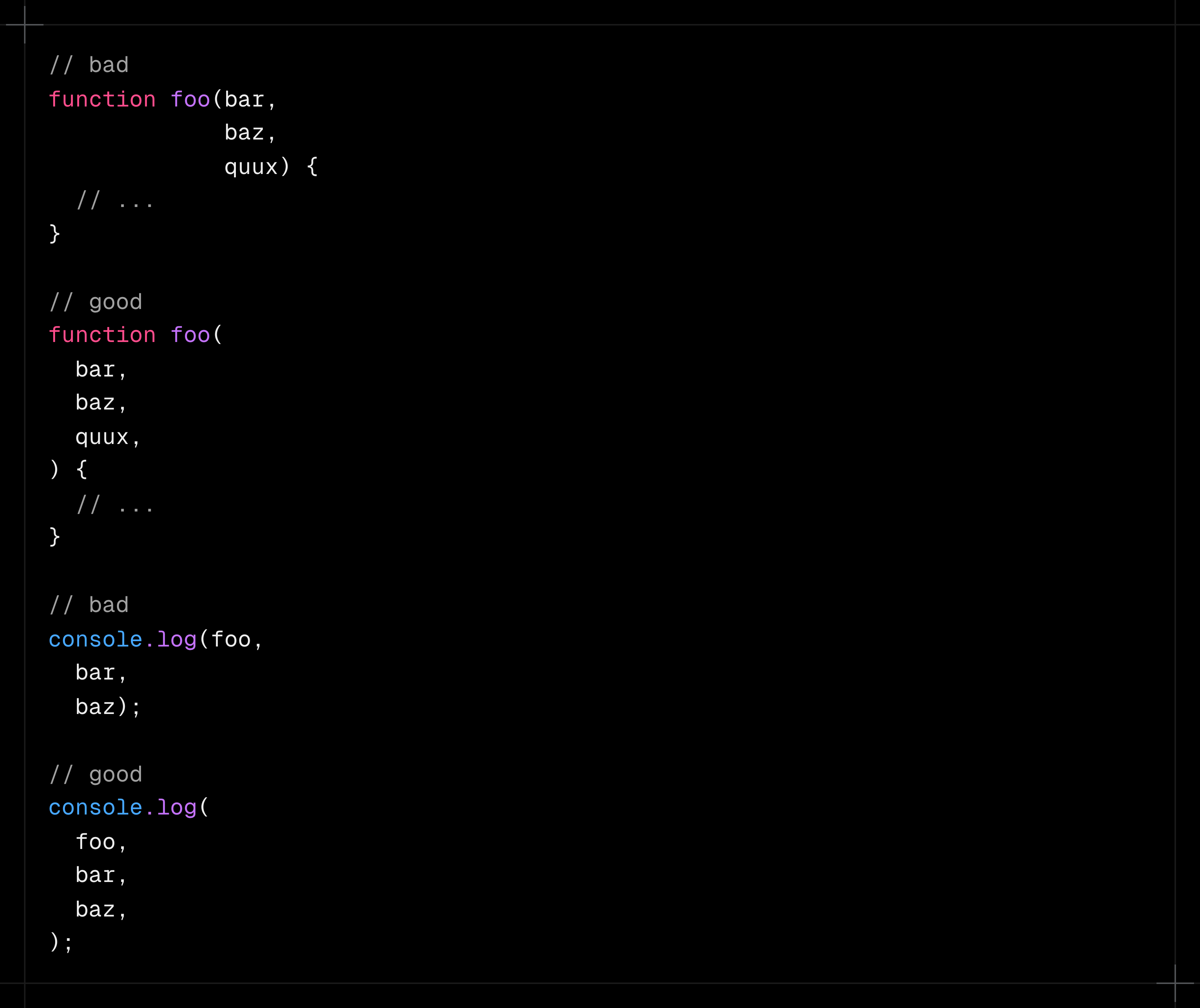Click the function keyword before "foo(bar,"
Image resolution: width=1200 pixels, height=1008 pixels.
coord(102,100)
